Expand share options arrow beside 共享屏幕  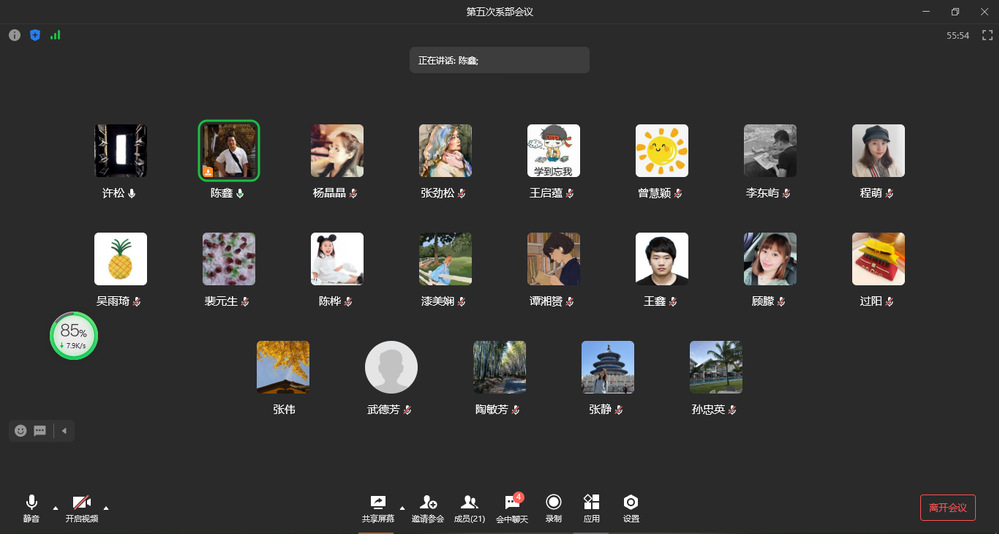(x=402, y=506)
